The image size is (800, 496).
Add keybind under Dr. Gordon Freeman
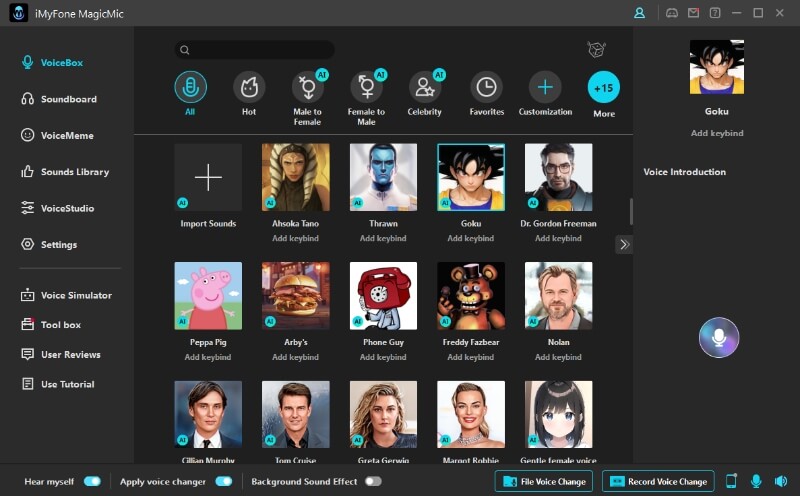[558, 238]
